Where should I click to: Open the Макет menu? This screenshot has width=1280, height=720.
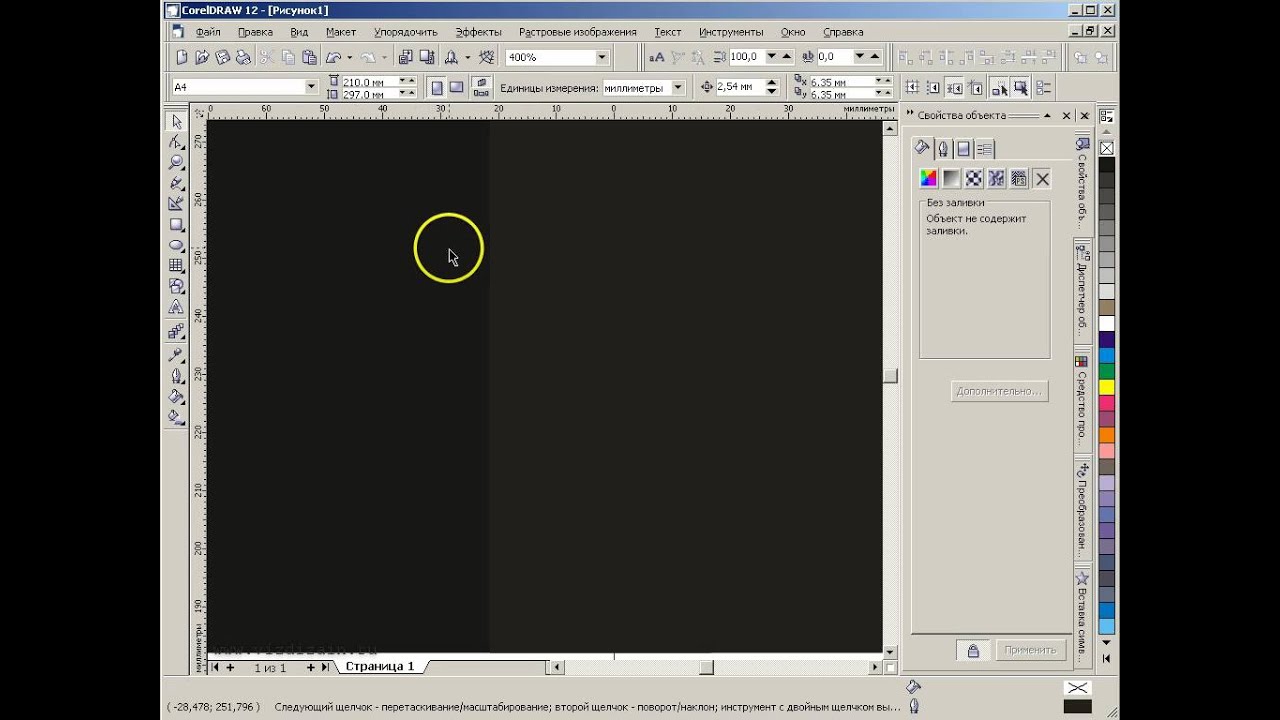341,32
